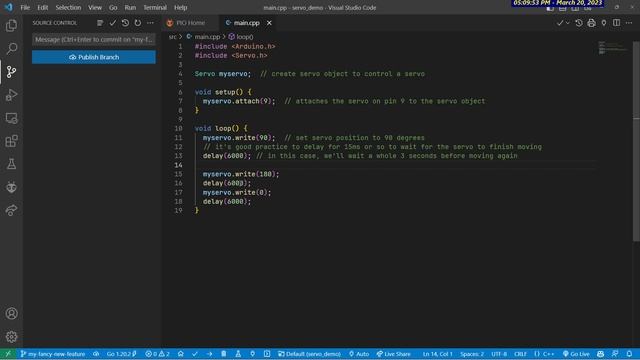Click the src breadcrumb
The width and height of the screenshot is (640, 360).
click(x=172, y=37)
